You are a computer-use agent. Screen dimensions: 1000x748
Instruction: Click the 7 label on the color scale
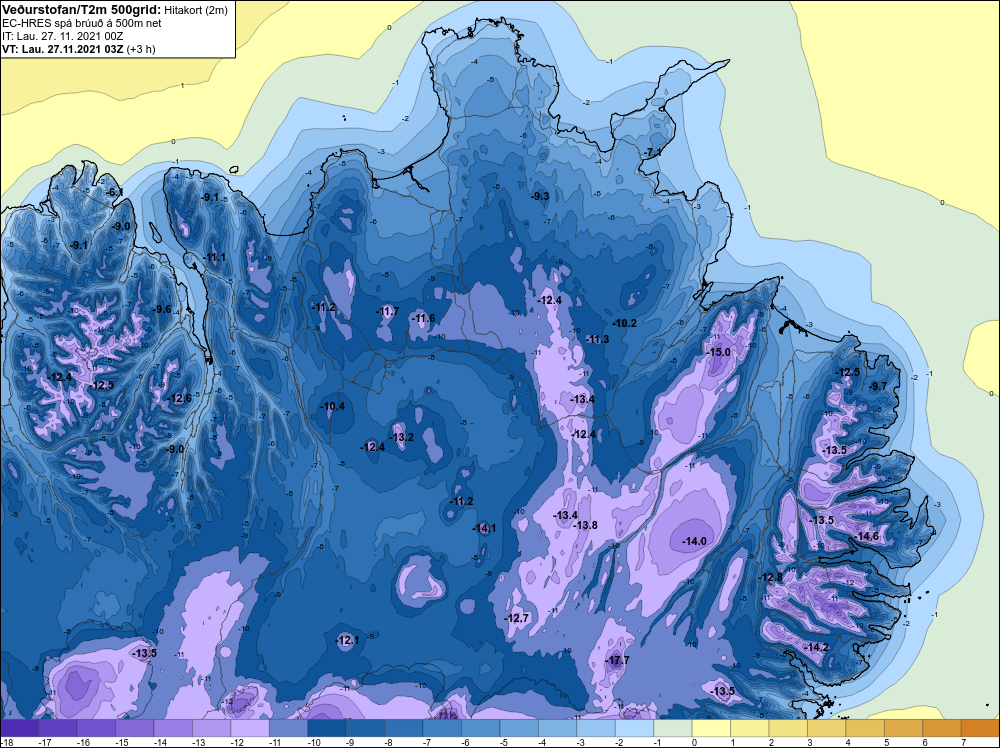coord(963,742)
